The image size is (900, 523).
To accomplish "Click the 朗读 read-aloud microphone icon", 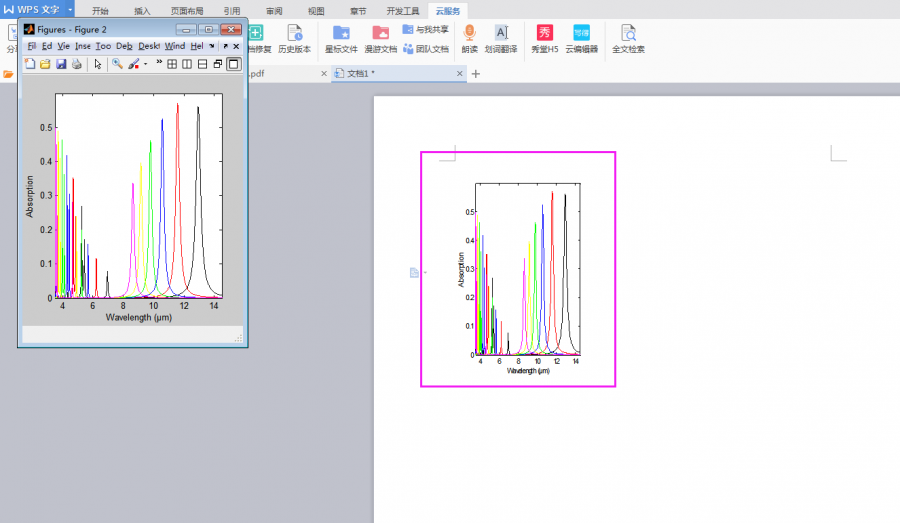I will (469, 33).
